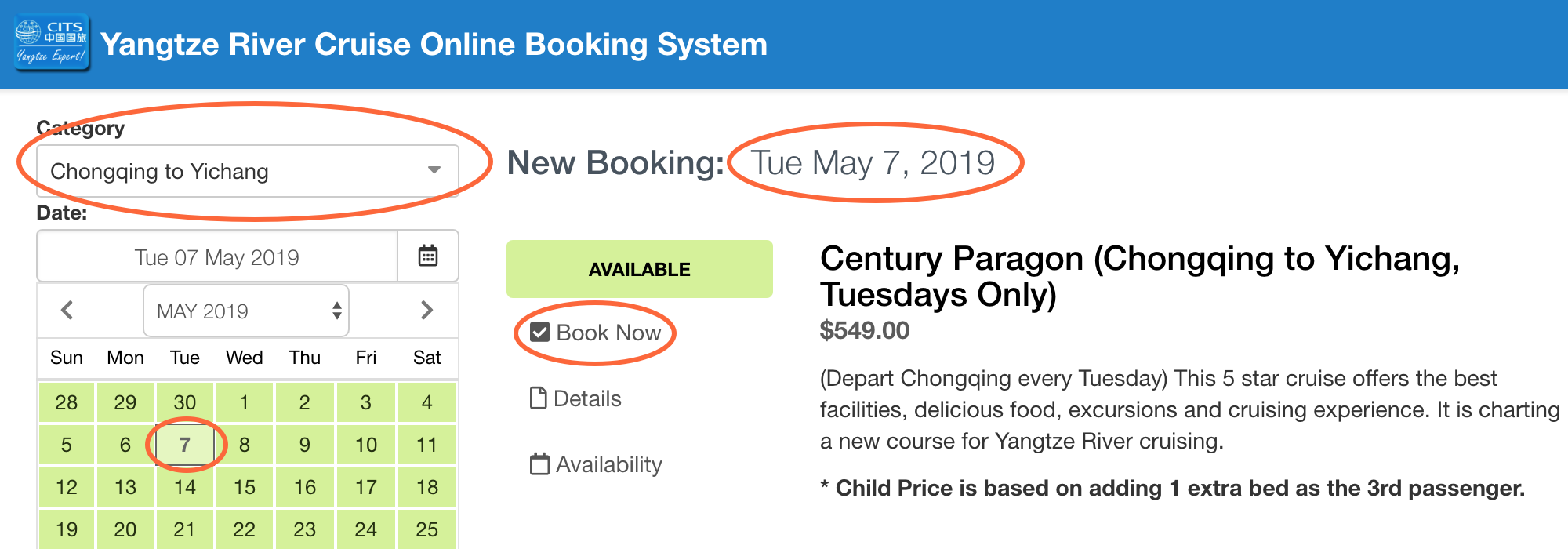Open the MAY 2019 month selector
This screenshot has width=1568, height=549.
[x=246, y=311]
